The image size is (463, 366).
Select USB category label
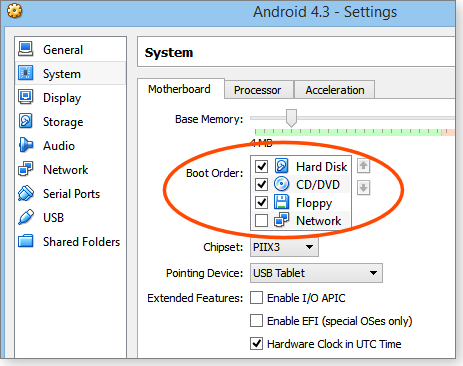click(x=53, y=218)
